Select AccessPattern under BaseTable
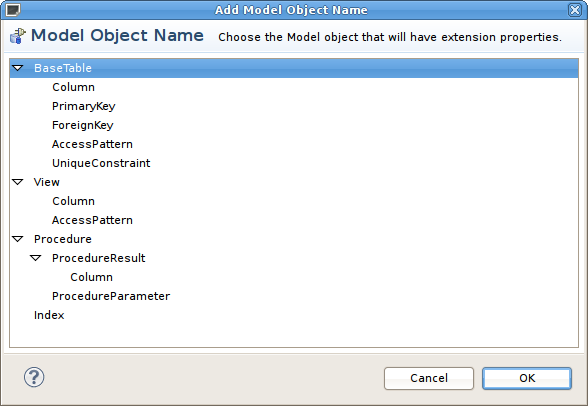Viewport: 588px width, 406px height. [x=92, y=144]
